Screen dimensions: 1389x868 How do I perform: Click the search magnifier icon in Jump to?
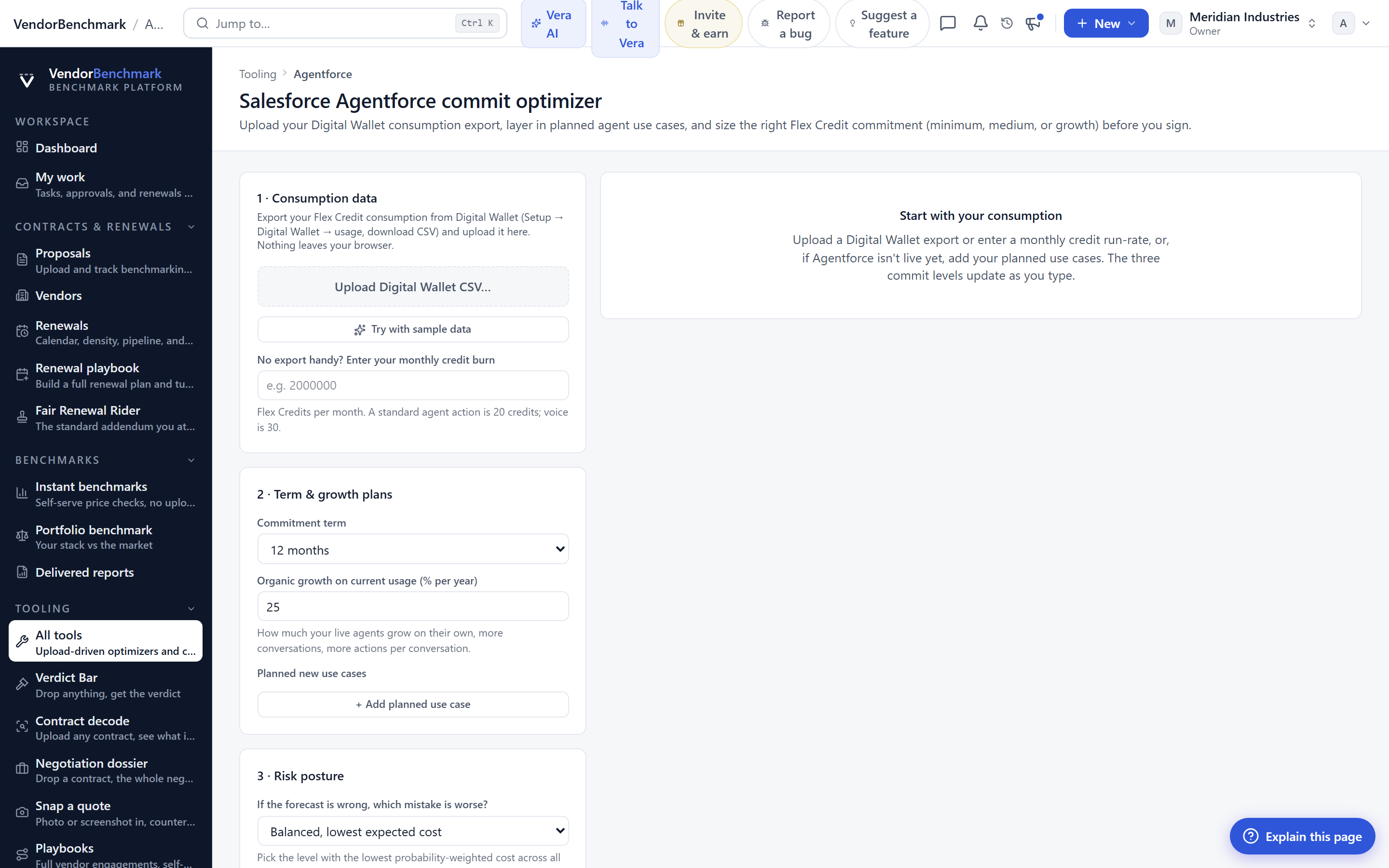click(x=202, y=24)
